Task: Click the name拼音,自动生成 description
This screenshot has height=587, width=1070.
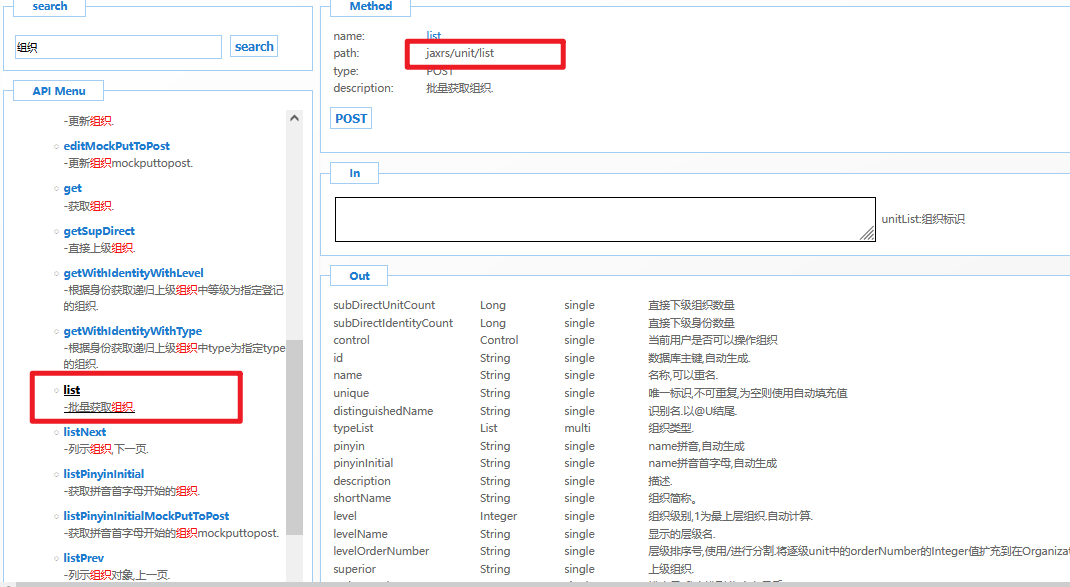Action: 696,446
